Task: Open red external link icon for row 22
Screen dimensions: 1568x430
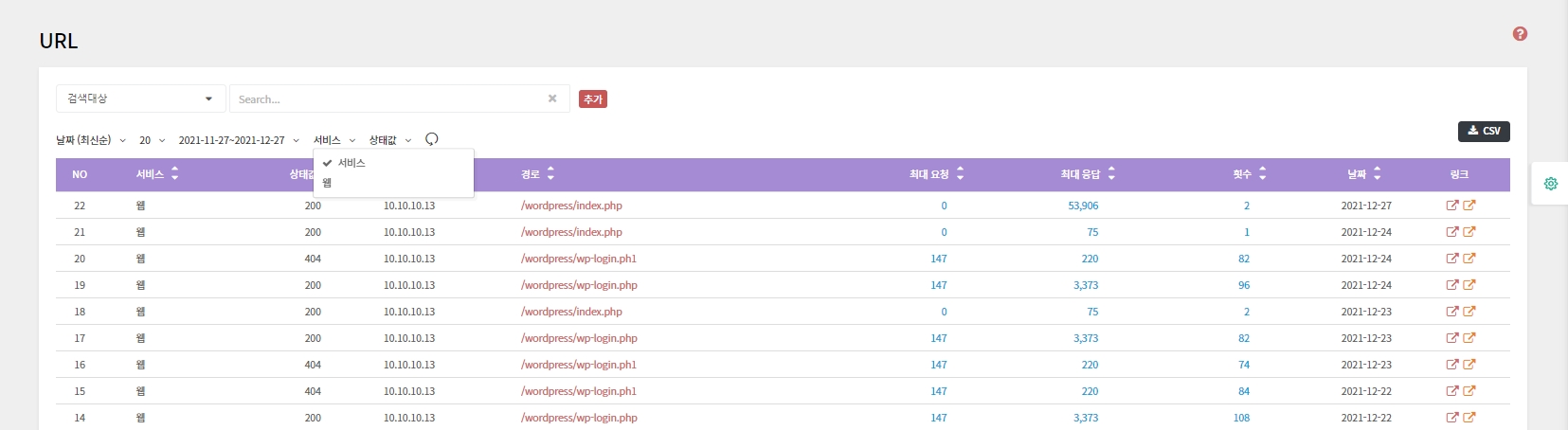Action: [1451, 206]
